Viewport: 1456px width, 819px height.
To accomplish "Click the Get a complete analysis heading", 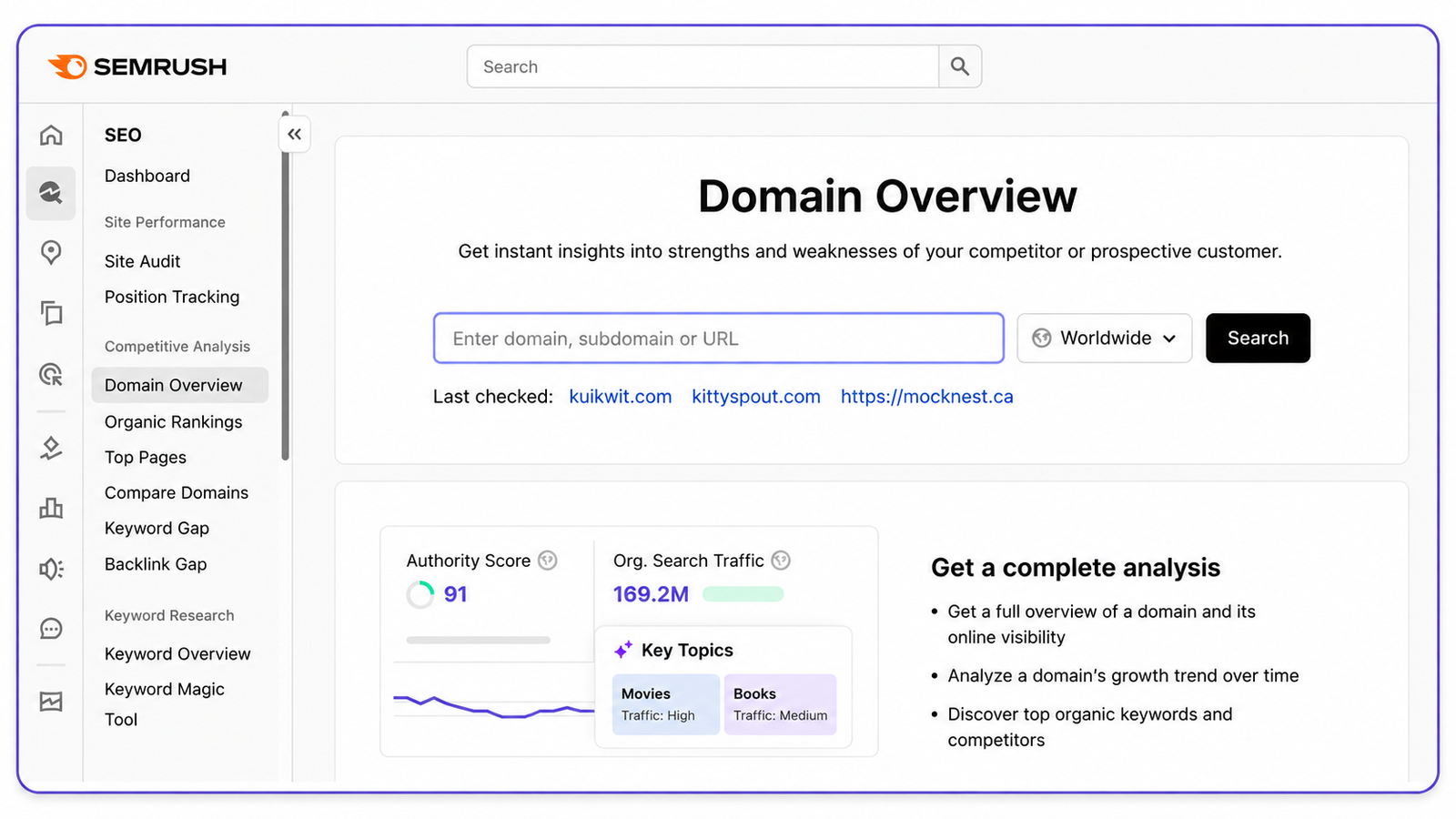I will [1076, 568].
